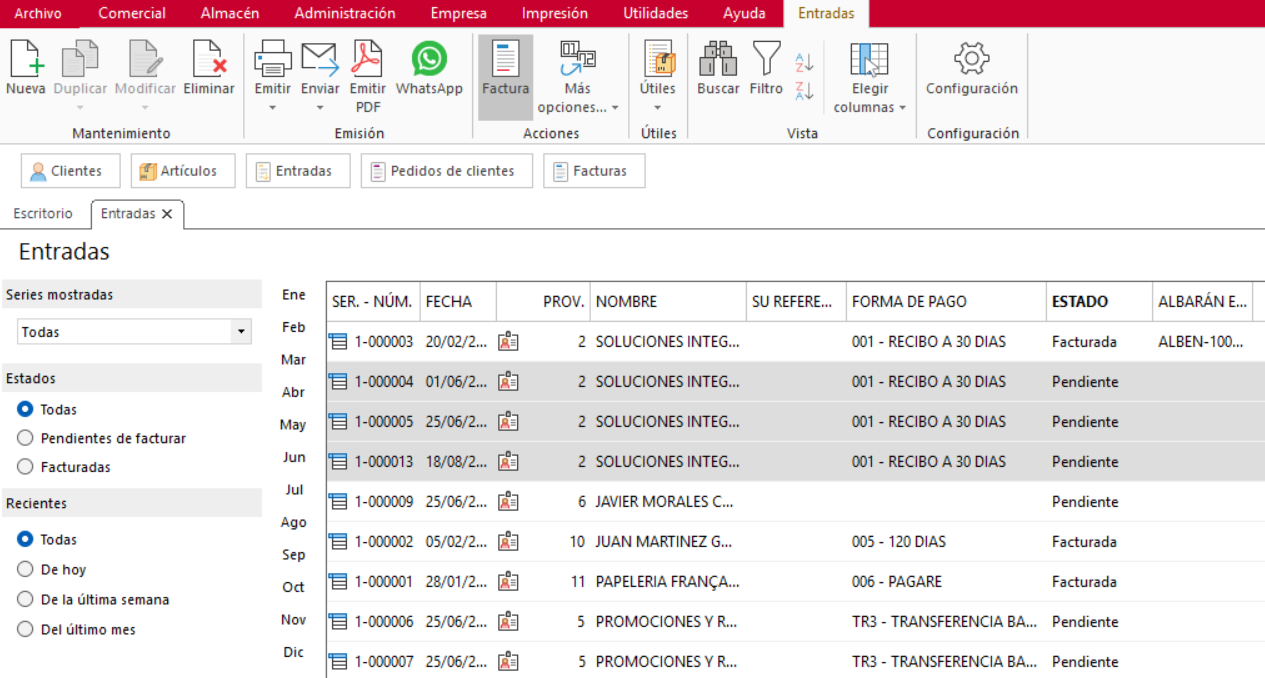Filter by month Jun
This screenshot has height=678, width=1265.
tap(294, 457)
